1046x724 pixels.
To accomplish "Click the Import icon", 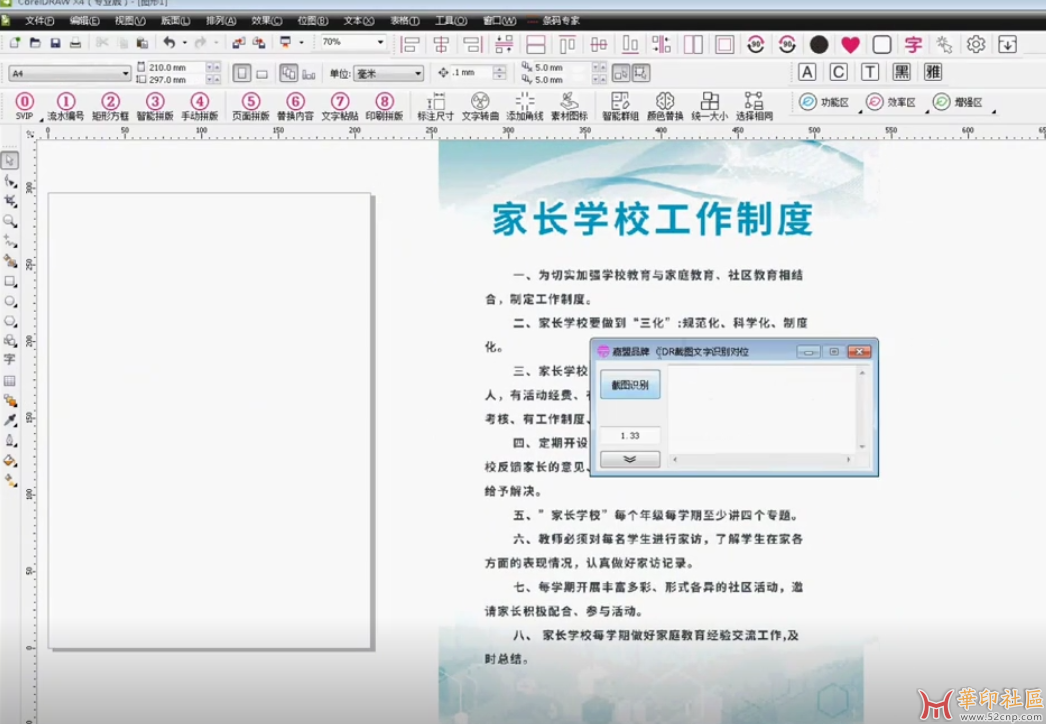I will (239, 43).
